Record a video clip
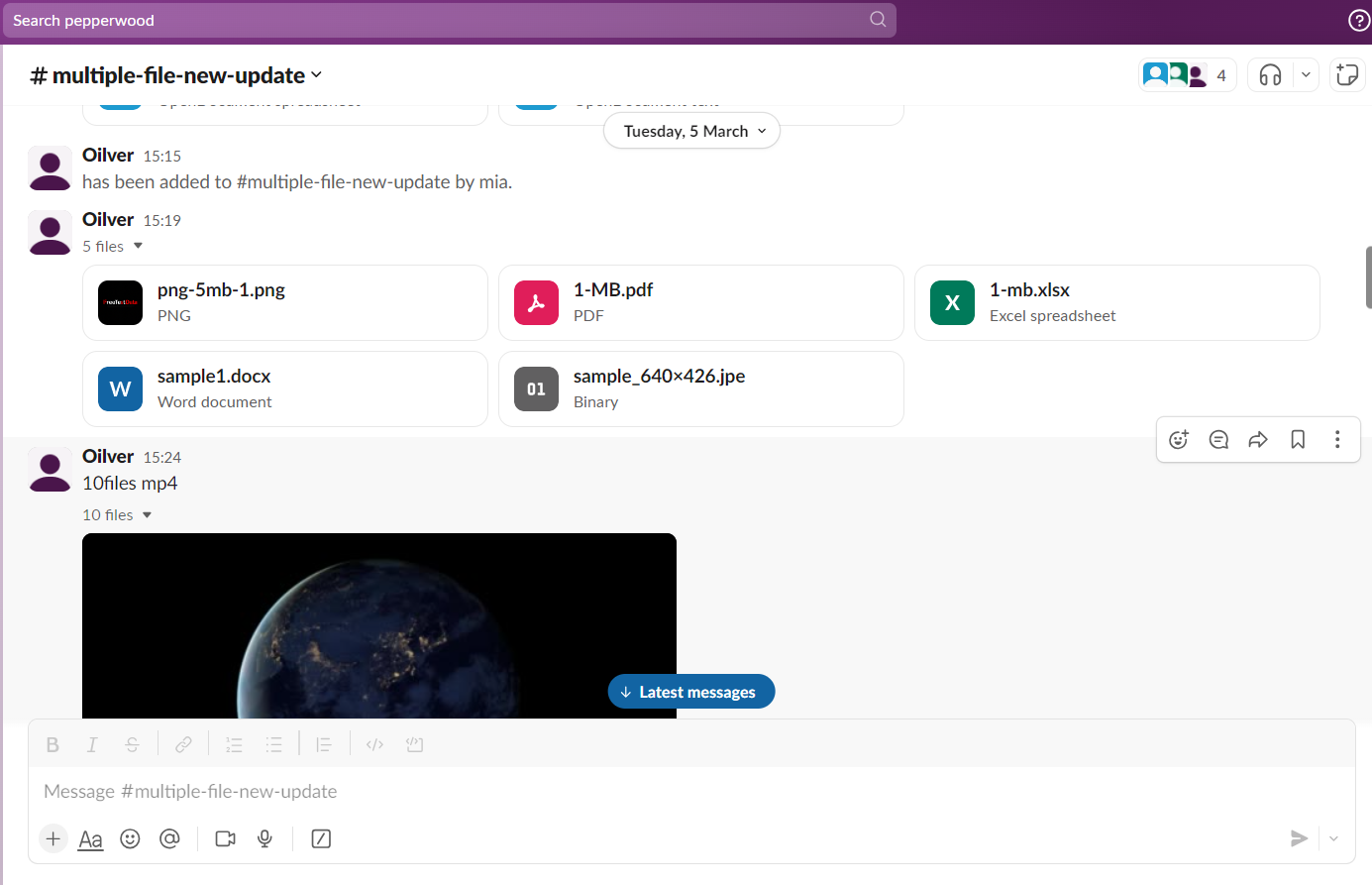The image size is (1372, 885). (x=226, y=838)
